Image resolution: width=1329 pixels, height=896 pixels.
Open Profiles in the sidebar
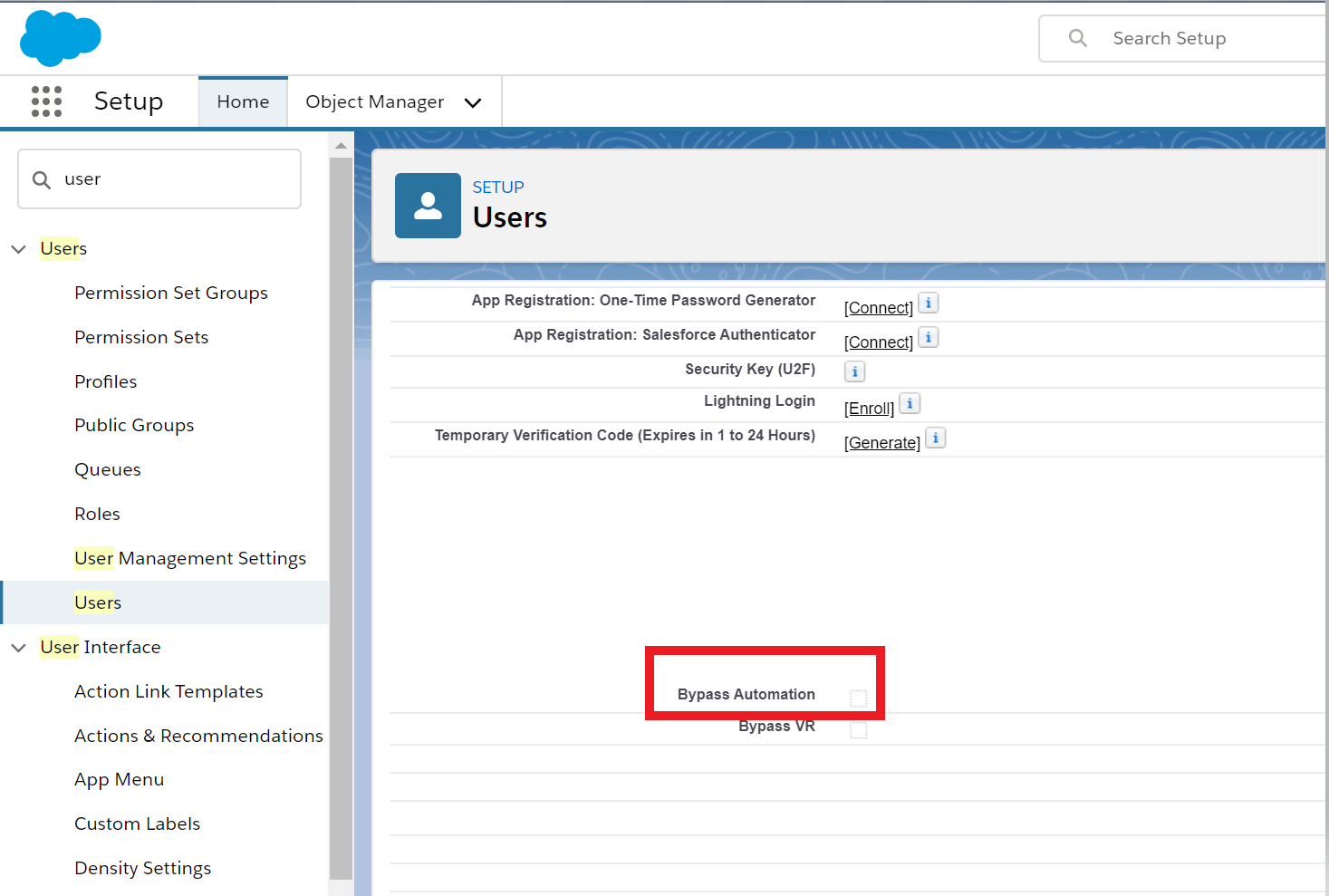(106, 381)
